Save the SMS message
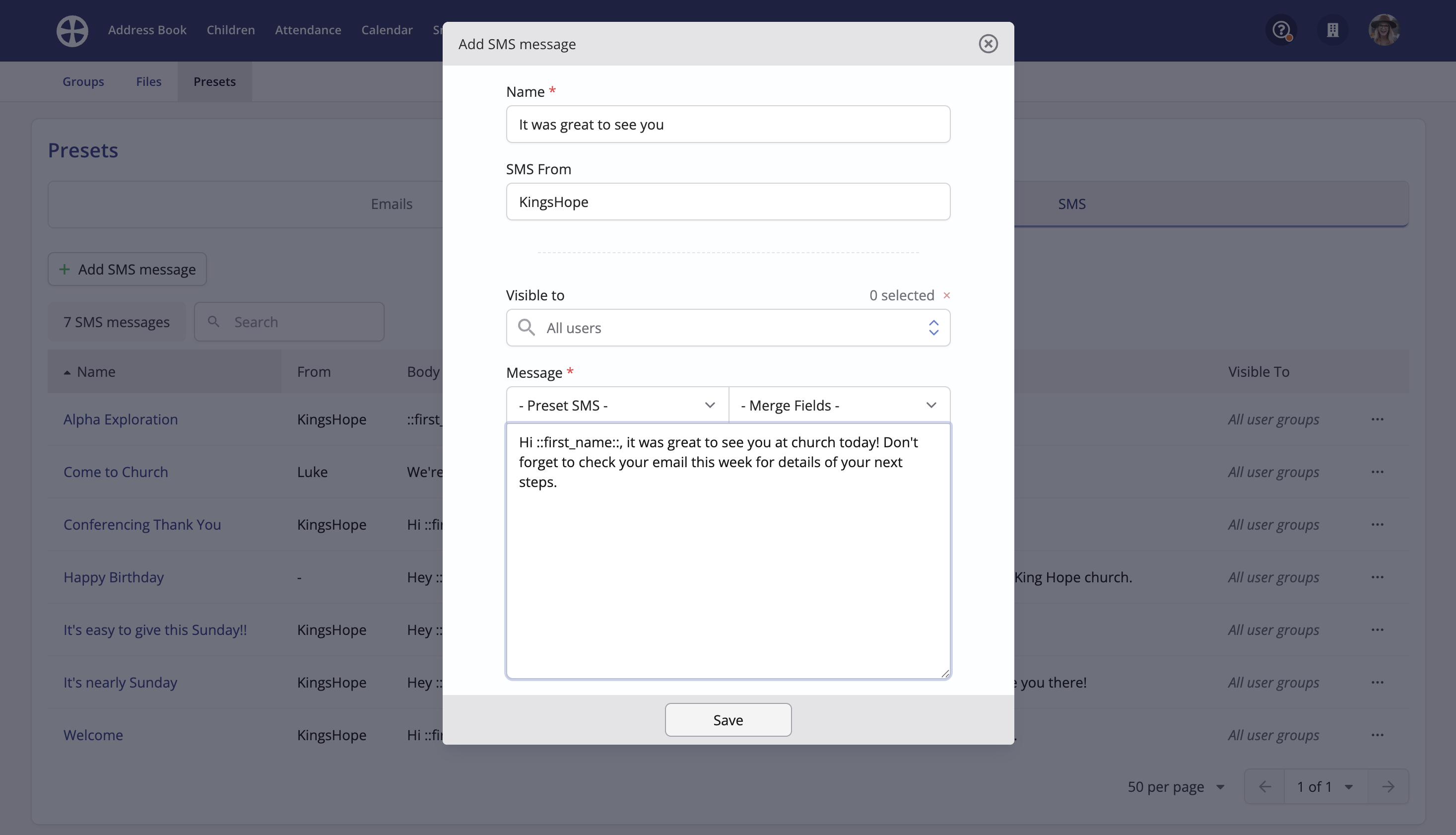The image size is (1456, 835). pyautogui.click(x=728, y=720)
